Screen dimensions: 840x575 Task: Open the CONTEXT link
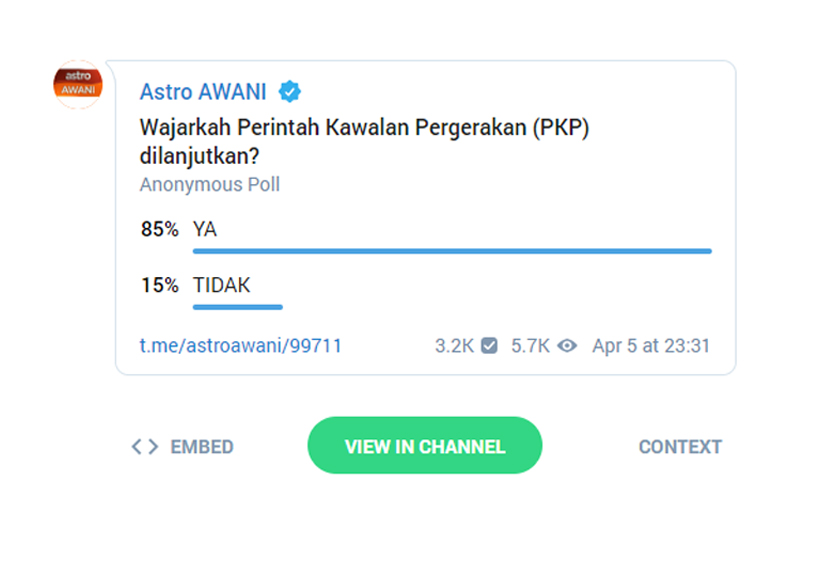click(x=680, y=447)
